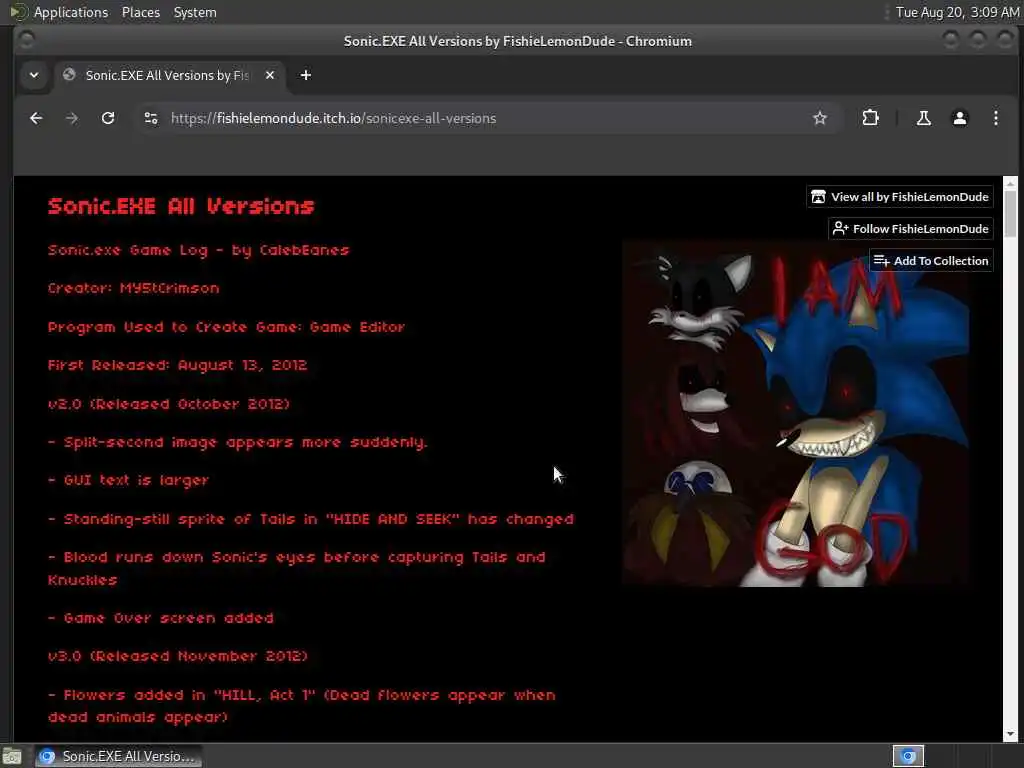Click the Sonic.exe Game Log by CalebEanes line
Viewport: 1024px width, 768px height.
point(199,250)
